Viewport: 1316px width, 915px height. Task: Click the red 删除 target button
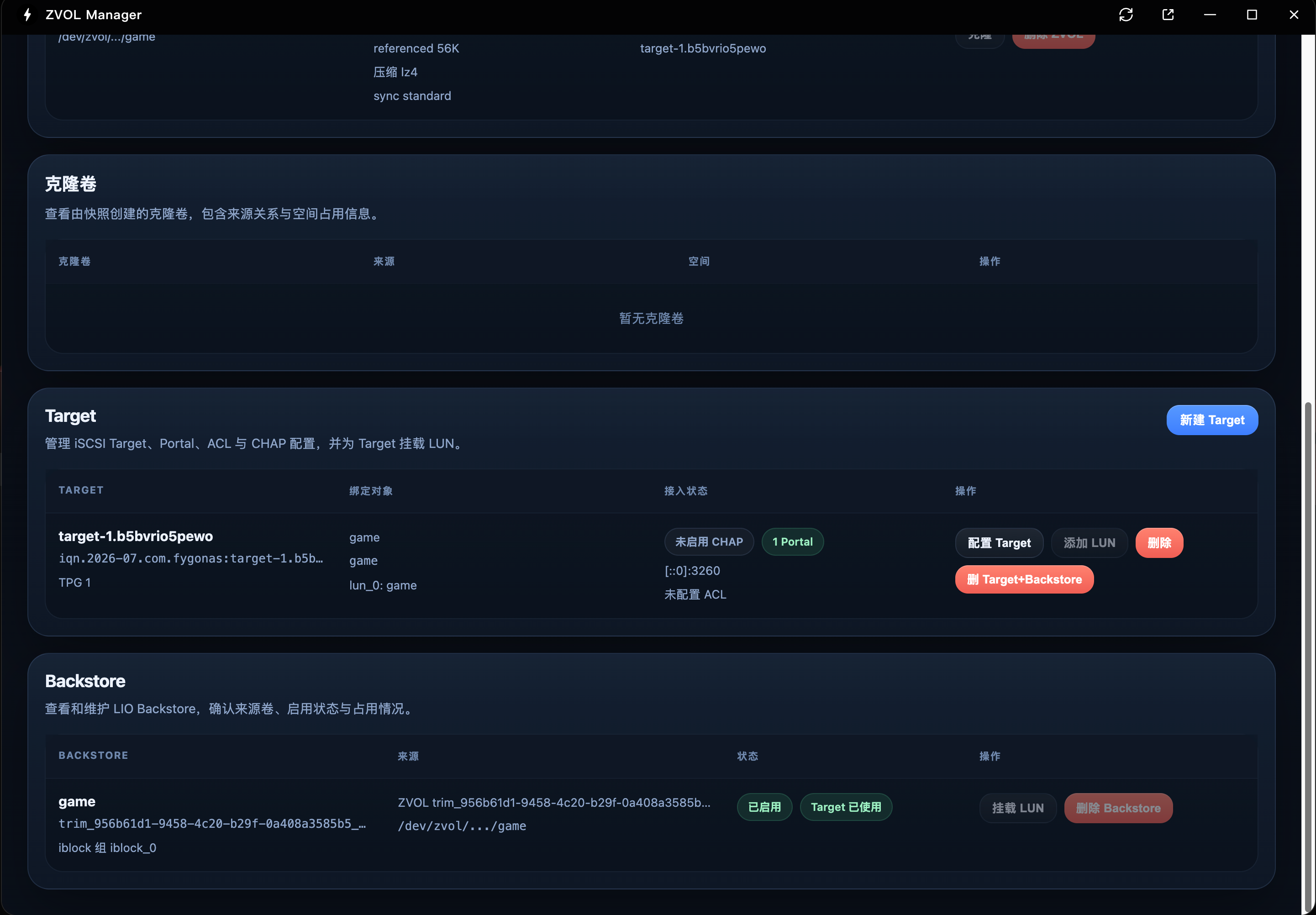(1159, 542)
